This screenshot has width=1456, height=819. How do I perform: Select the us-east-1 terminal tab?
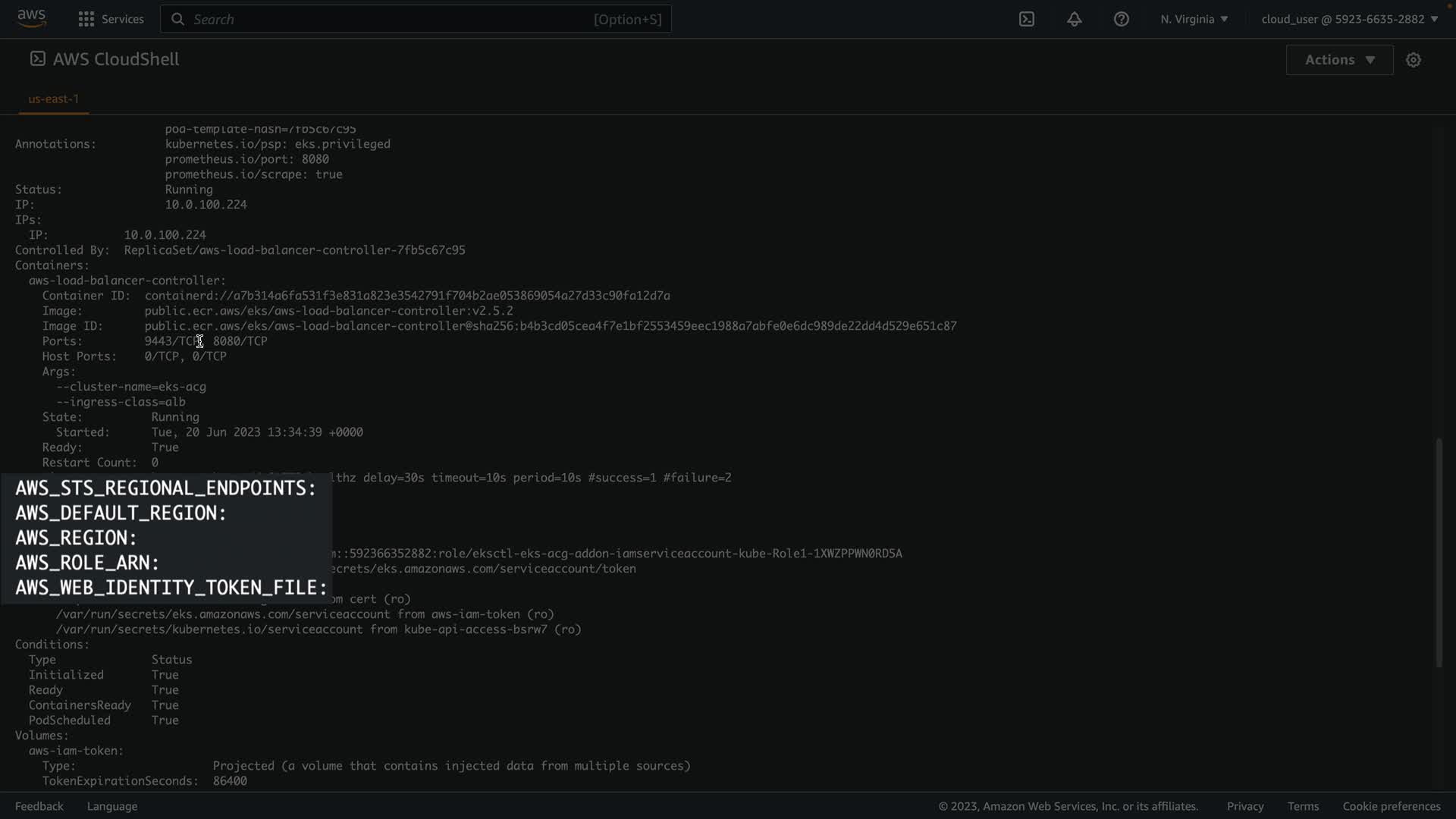tap(53, 99)
